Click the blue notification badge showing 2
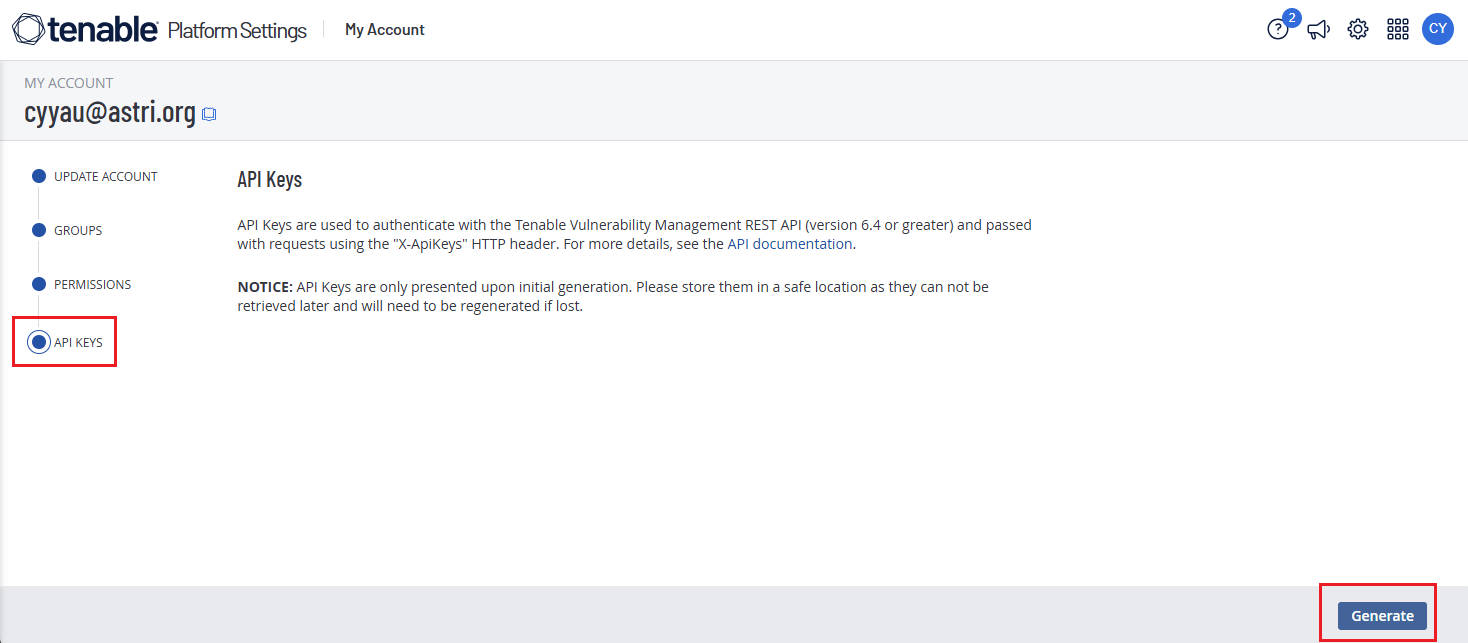 pos(1291,18)
